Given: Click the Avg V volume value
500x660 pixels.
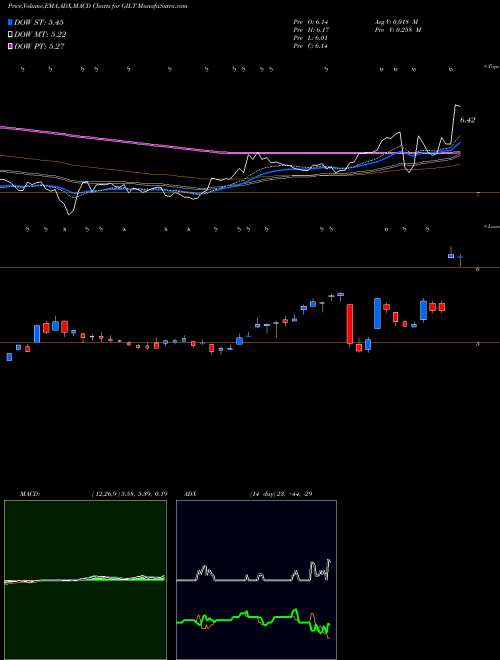Looking at the screenshot, I should (x=397, y=22).
